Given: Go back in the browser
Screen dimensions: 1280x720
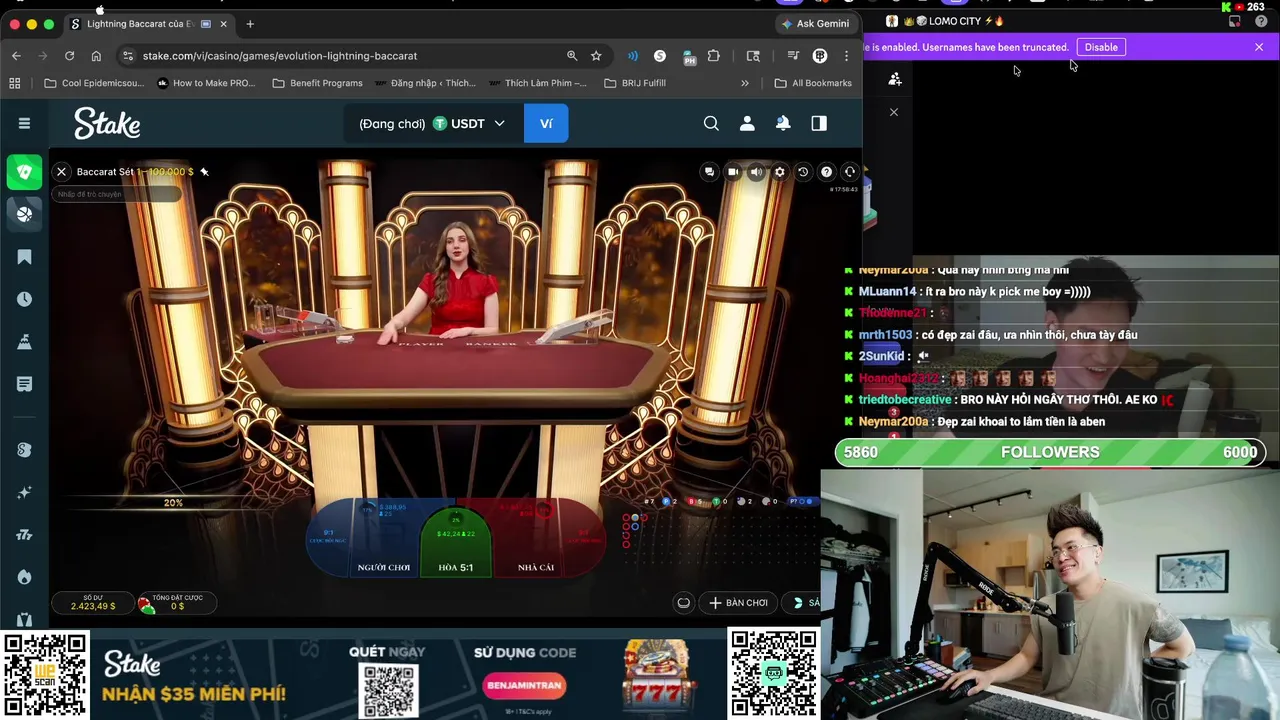Looking at the screenshot, I should click(16, 56).
